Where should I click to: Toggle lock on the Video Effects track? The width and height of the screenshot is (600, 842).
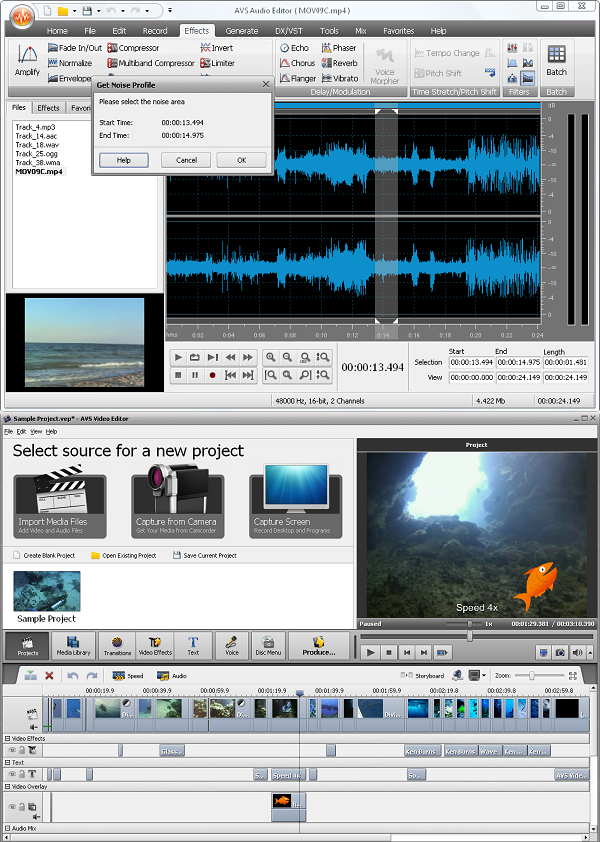(x=22, y=750)
